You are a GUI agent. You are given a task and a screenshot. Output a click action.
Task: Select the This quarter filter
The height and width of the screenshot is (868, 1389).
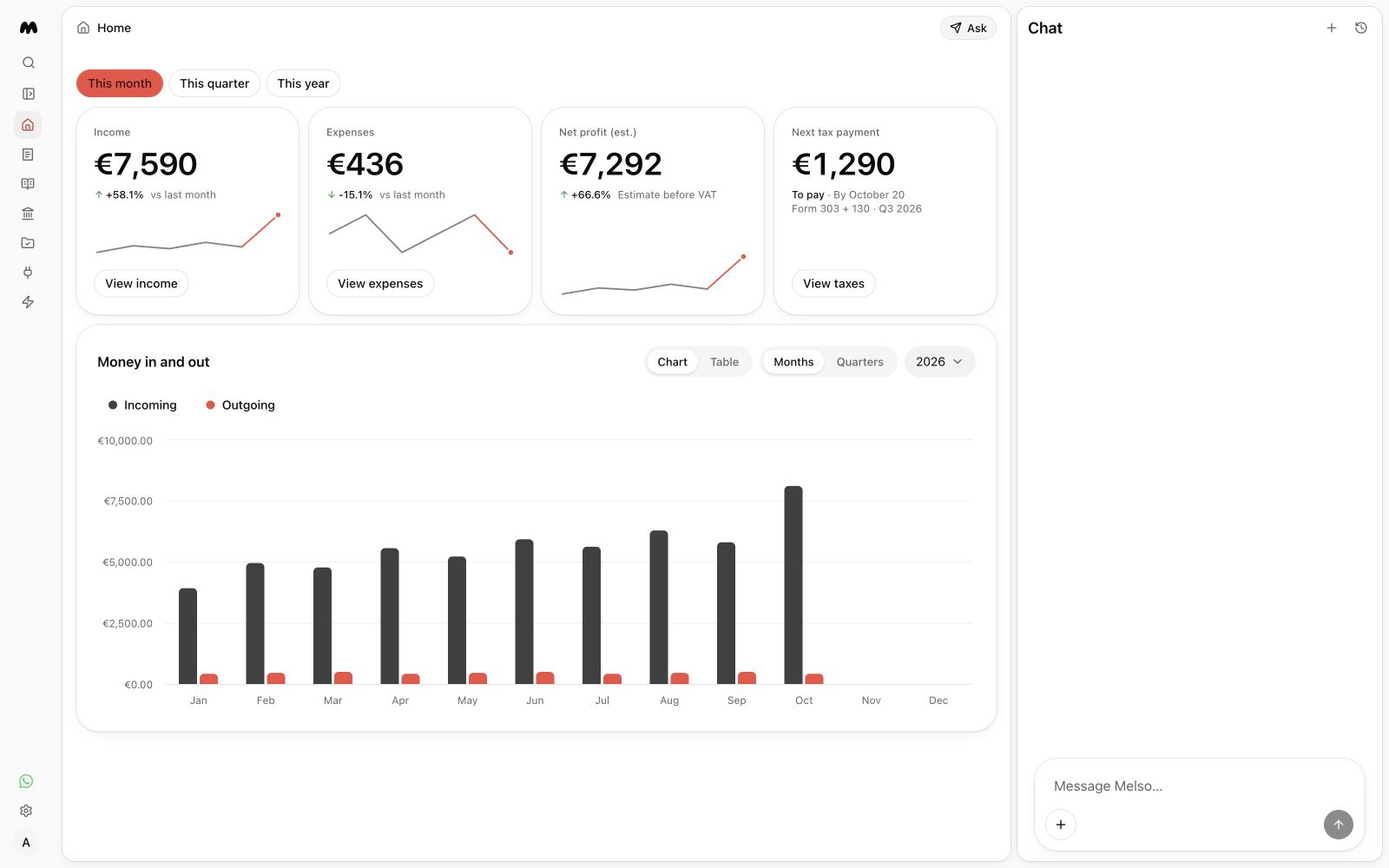[x=214, y=83]
